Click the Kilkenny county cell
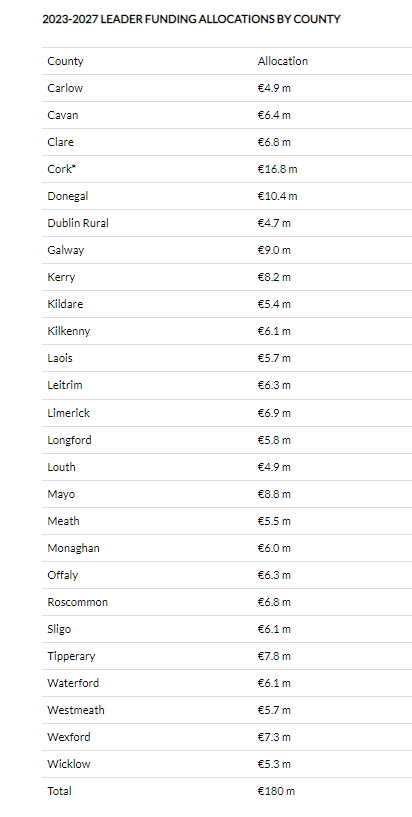The image size is (412, 817). point(69,331)
